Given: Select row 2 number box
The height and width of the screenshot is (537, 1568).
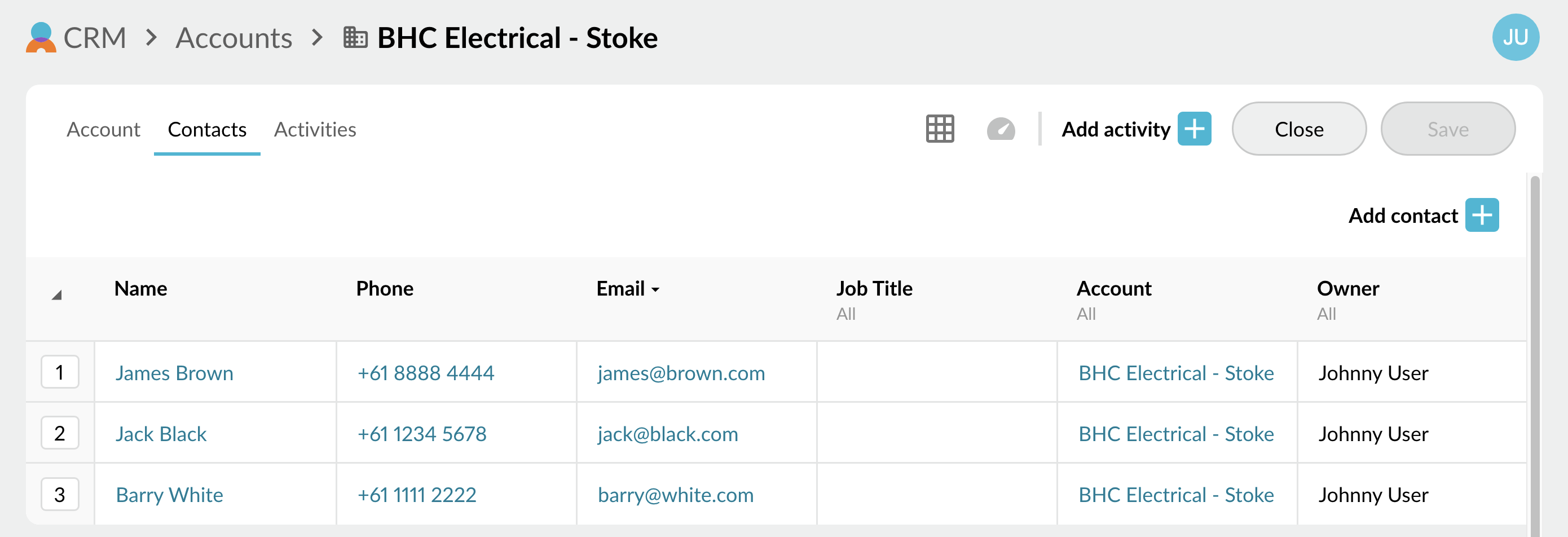Looking at the screenshot, I should [x=60, y=433].
